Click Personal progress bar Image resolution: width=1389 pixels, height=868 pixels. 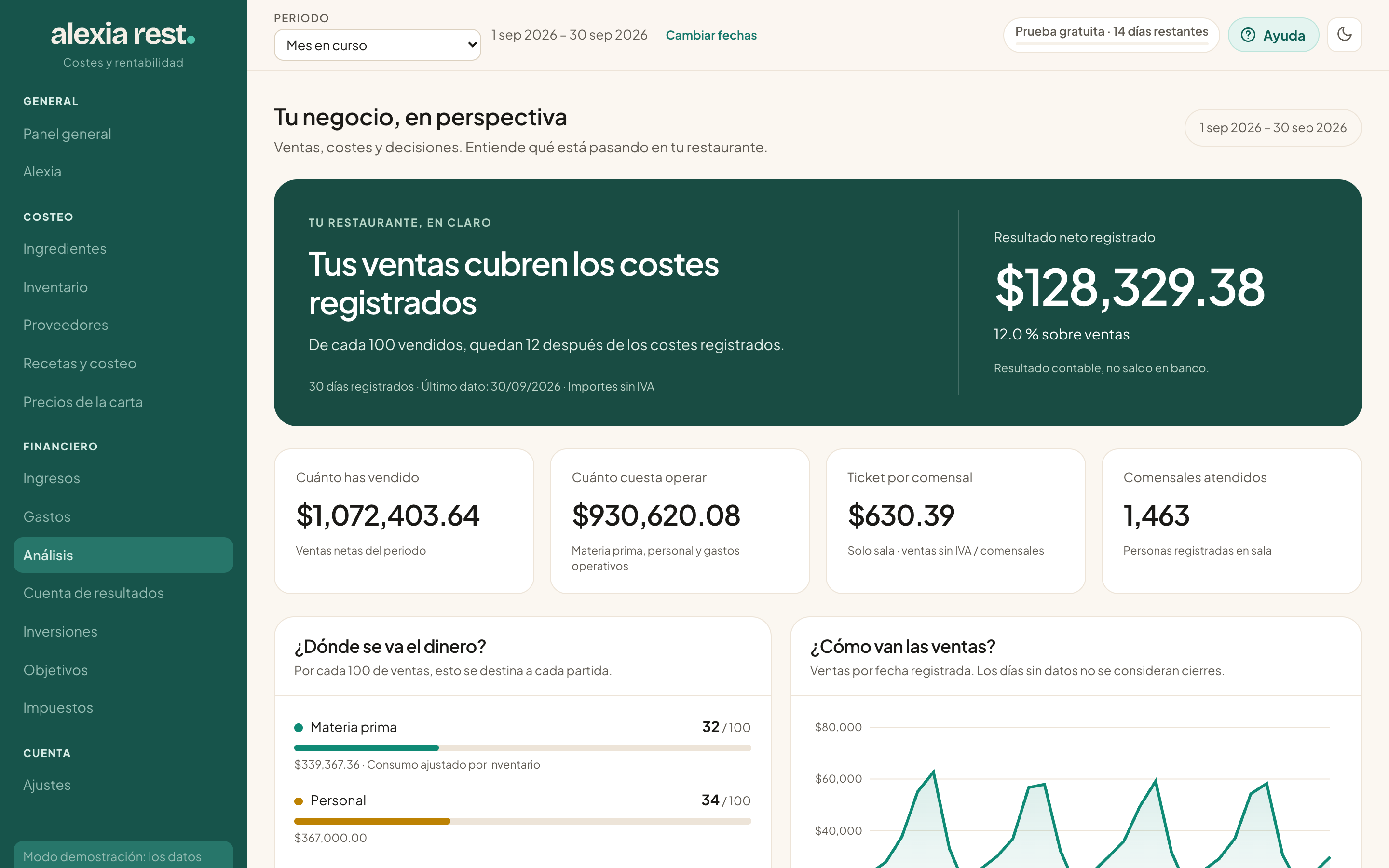(522, 822)
